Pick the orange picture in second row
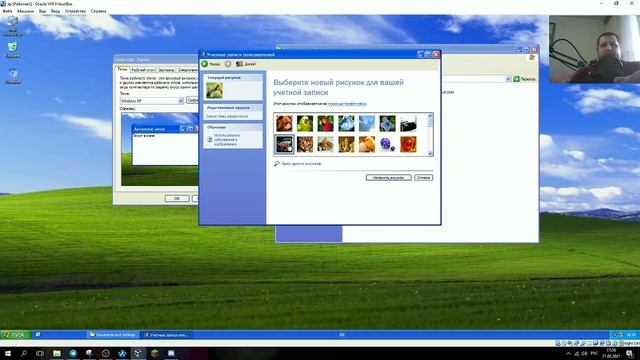The image size is (640, 360). tap(367, 144)
